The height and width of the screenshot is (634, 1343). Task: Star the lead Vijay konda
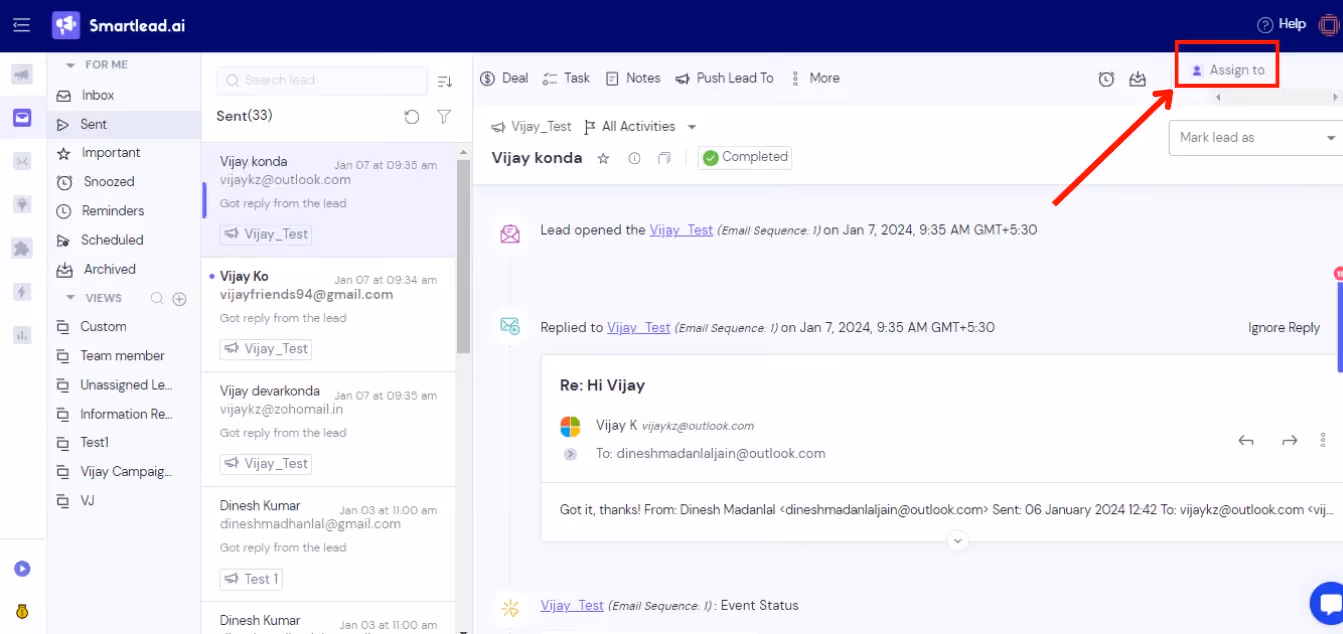(603, 158)
